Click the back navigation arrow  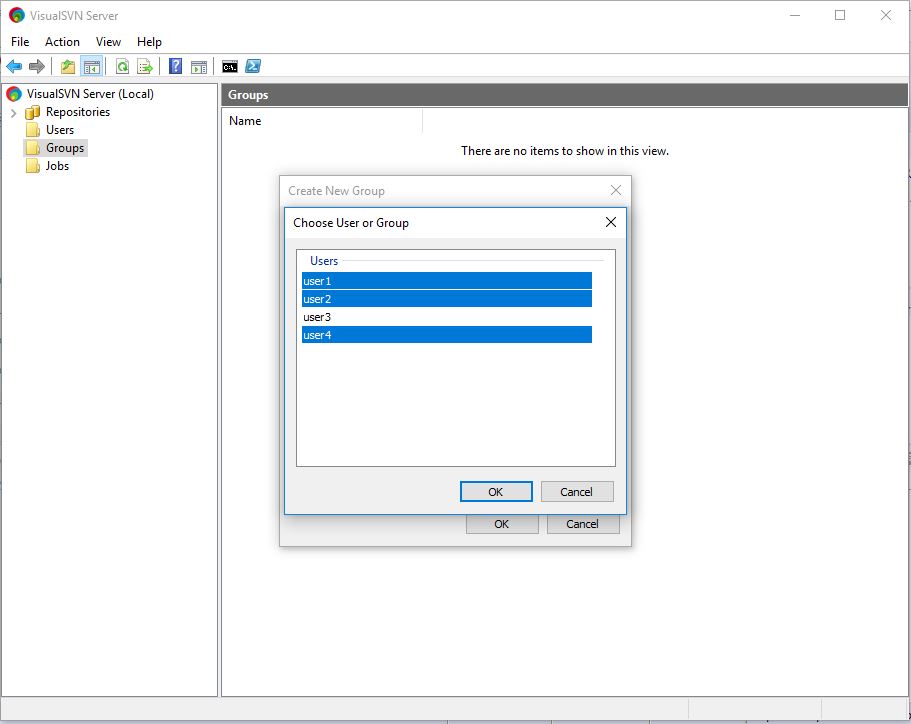click(x=13, y=66)
